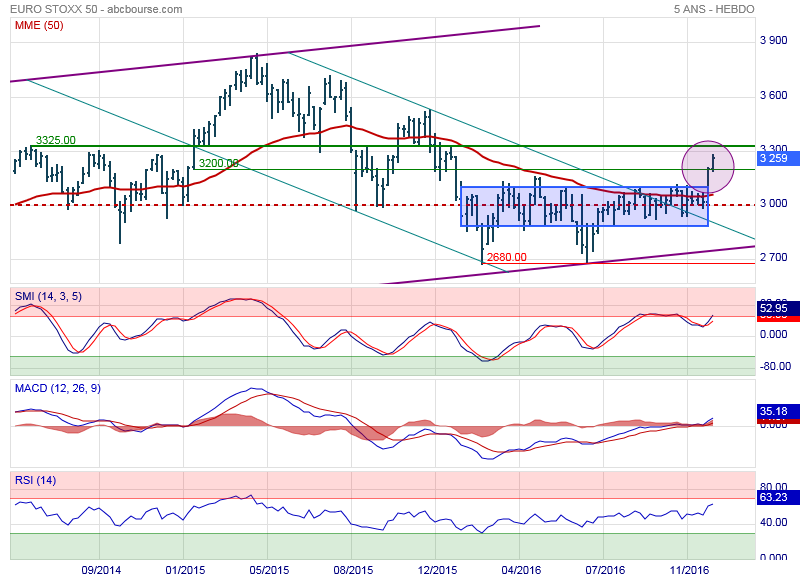This screenshot has height=580, width=800.
Task: Click the "12/2015" date axis label
Action: tap(437, 570)
